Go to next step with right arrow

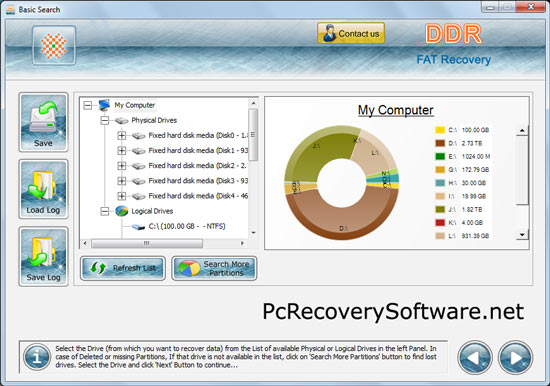(515, 357)
